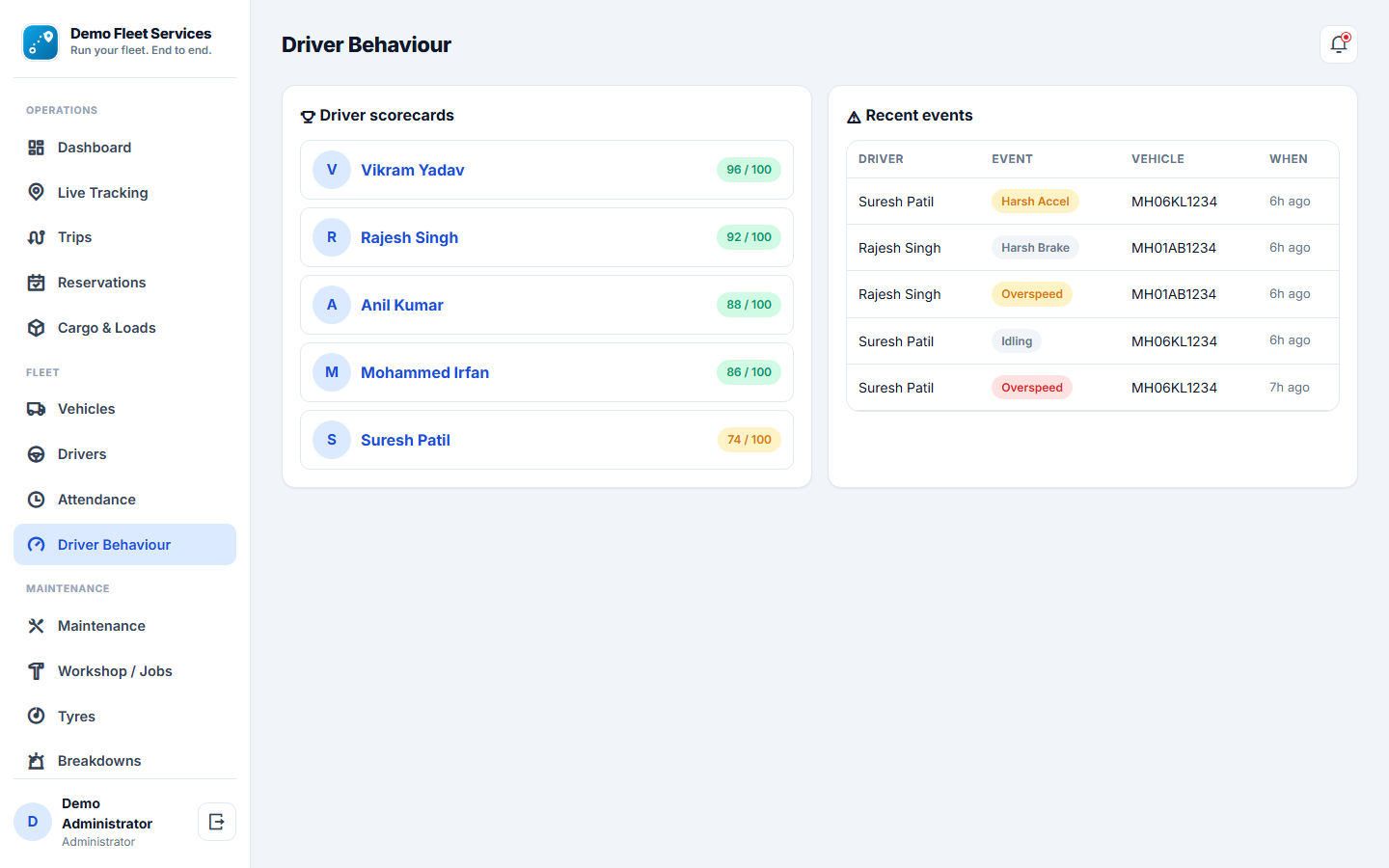This screenshot has height=868, width=1389.
Task: Click the Harsh Brake event tag
Action: point(1035,248)
